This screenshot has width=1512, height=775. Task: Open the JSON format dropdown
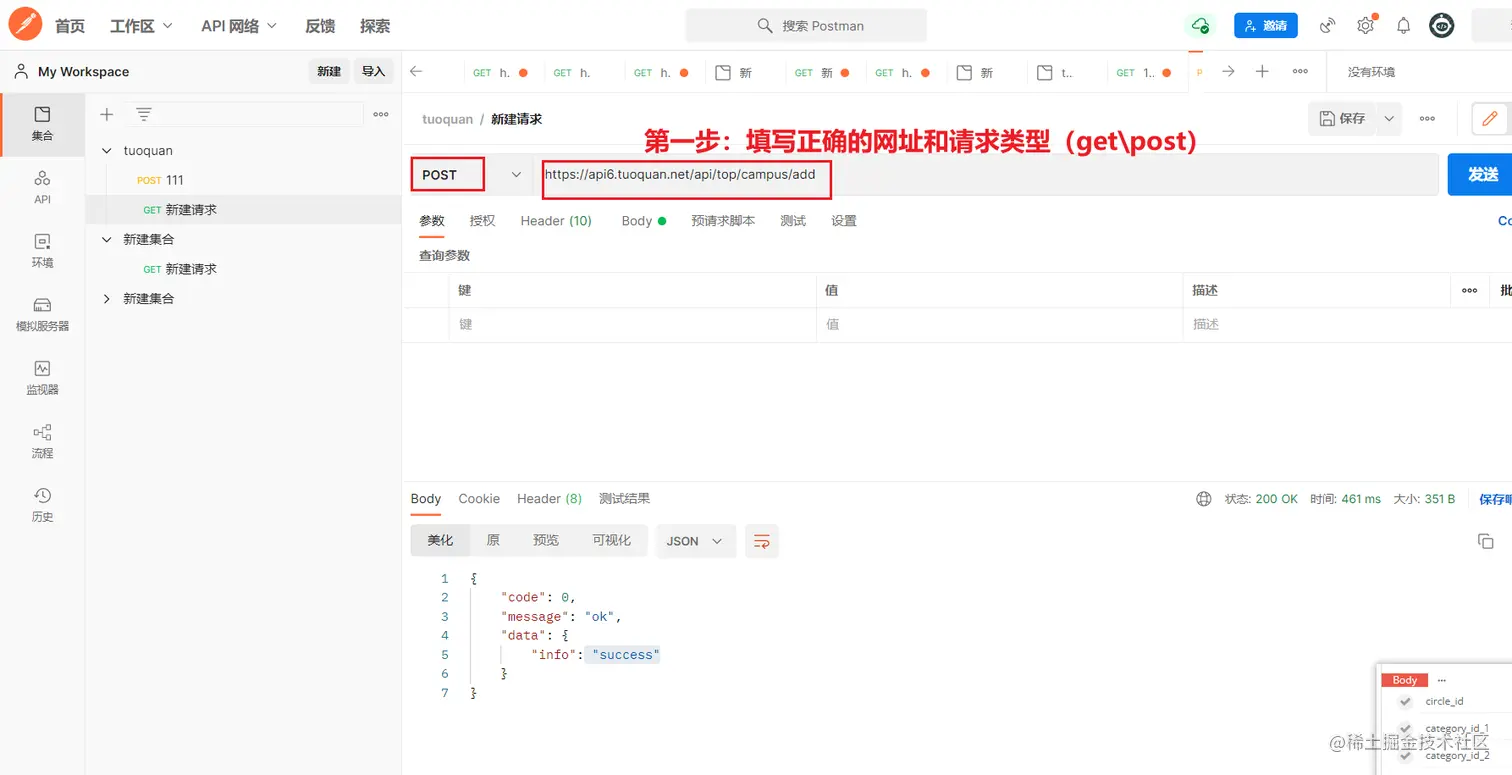(x=695, y=541)
